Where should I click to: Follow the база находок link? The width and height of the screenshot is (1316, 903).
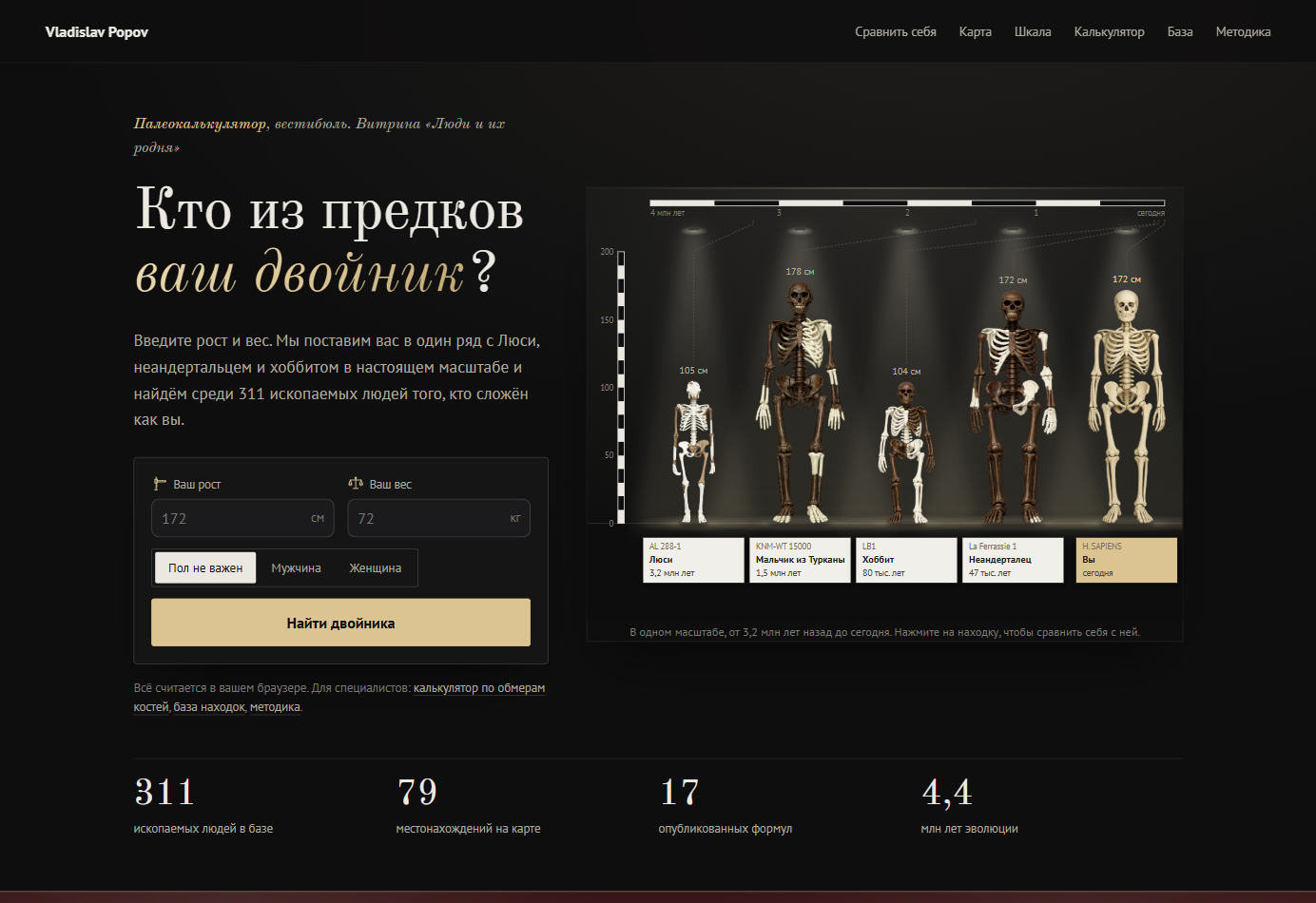coord(209,707)
